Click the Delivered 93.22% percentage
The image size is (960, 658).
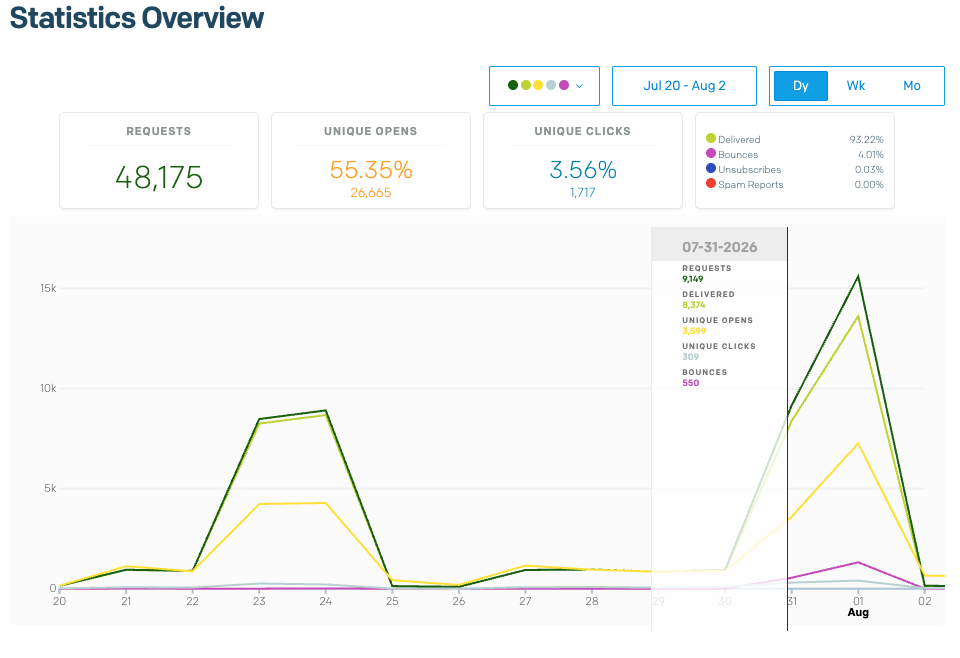(x=866, y=140)
